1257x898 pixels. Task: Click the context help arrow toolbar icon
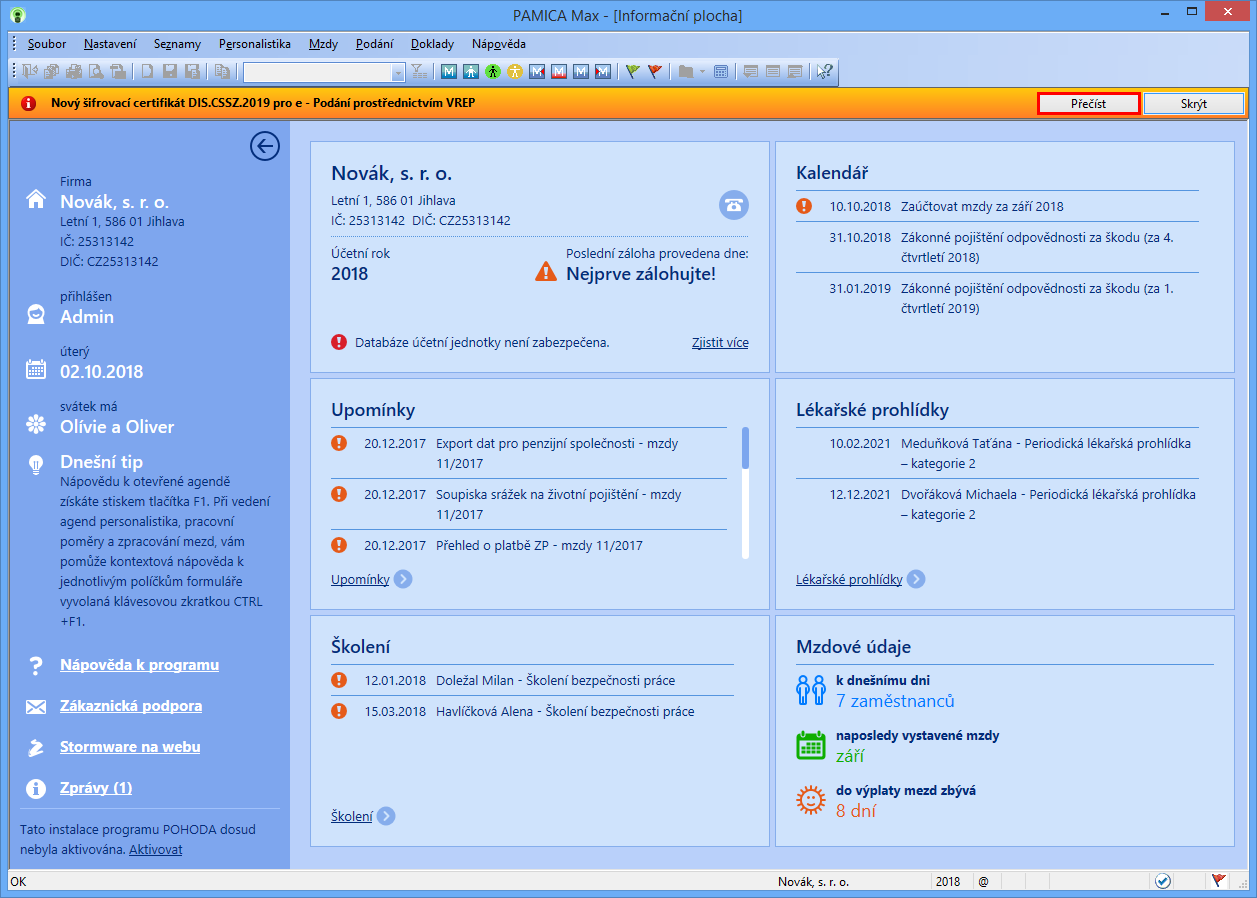coord(825,72)
